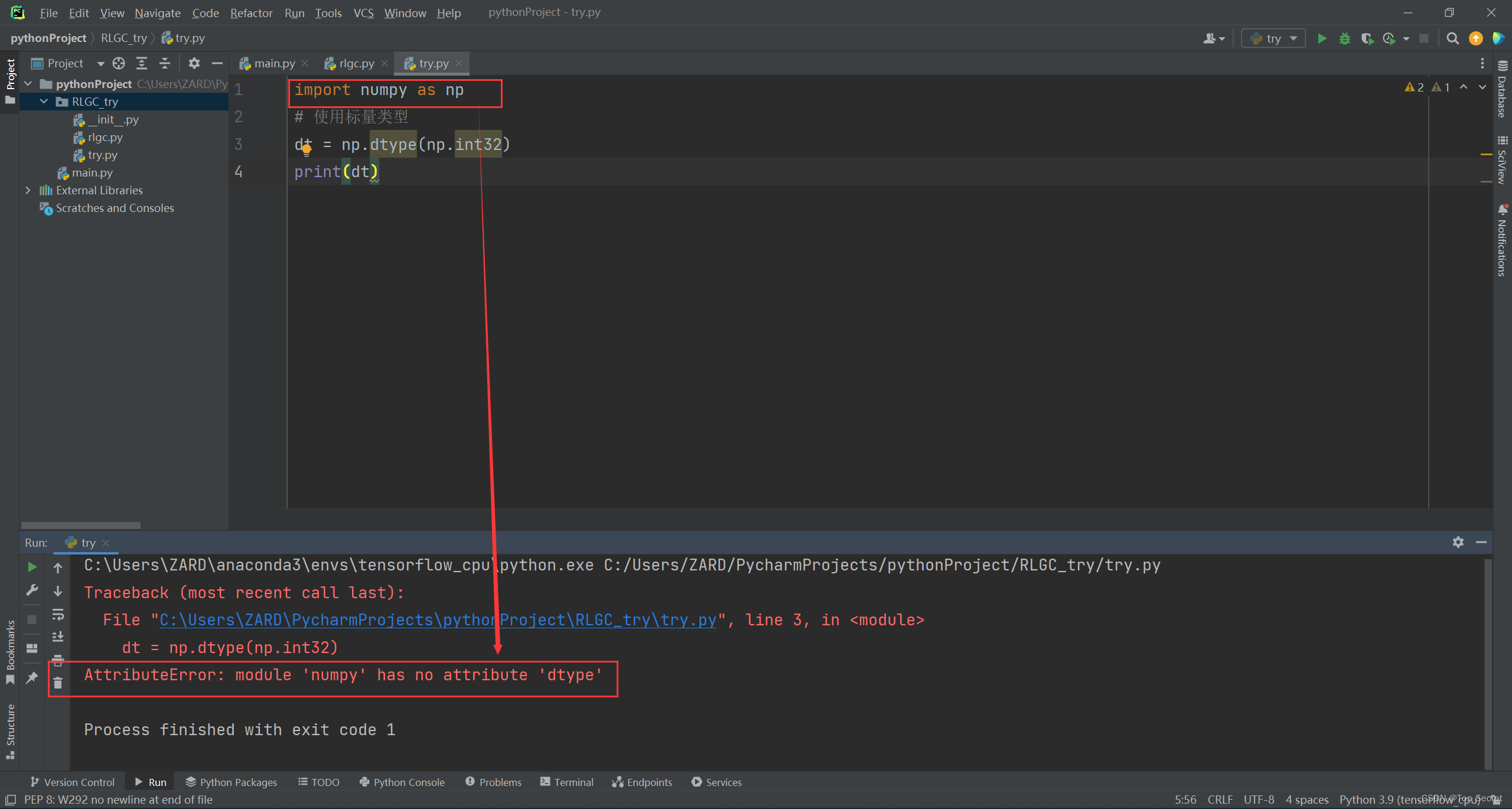Expand External Libraries node

tap(28, 190)
